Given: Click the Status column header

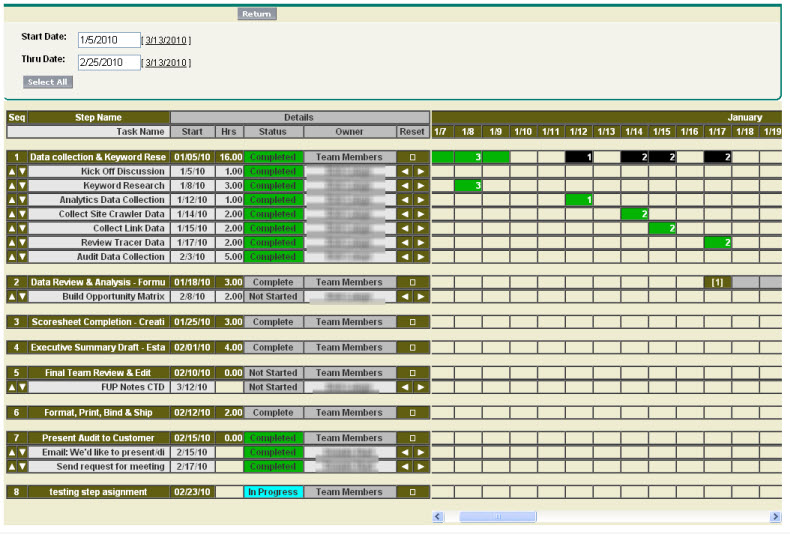Looking at the screenshot, I should 273,131.
